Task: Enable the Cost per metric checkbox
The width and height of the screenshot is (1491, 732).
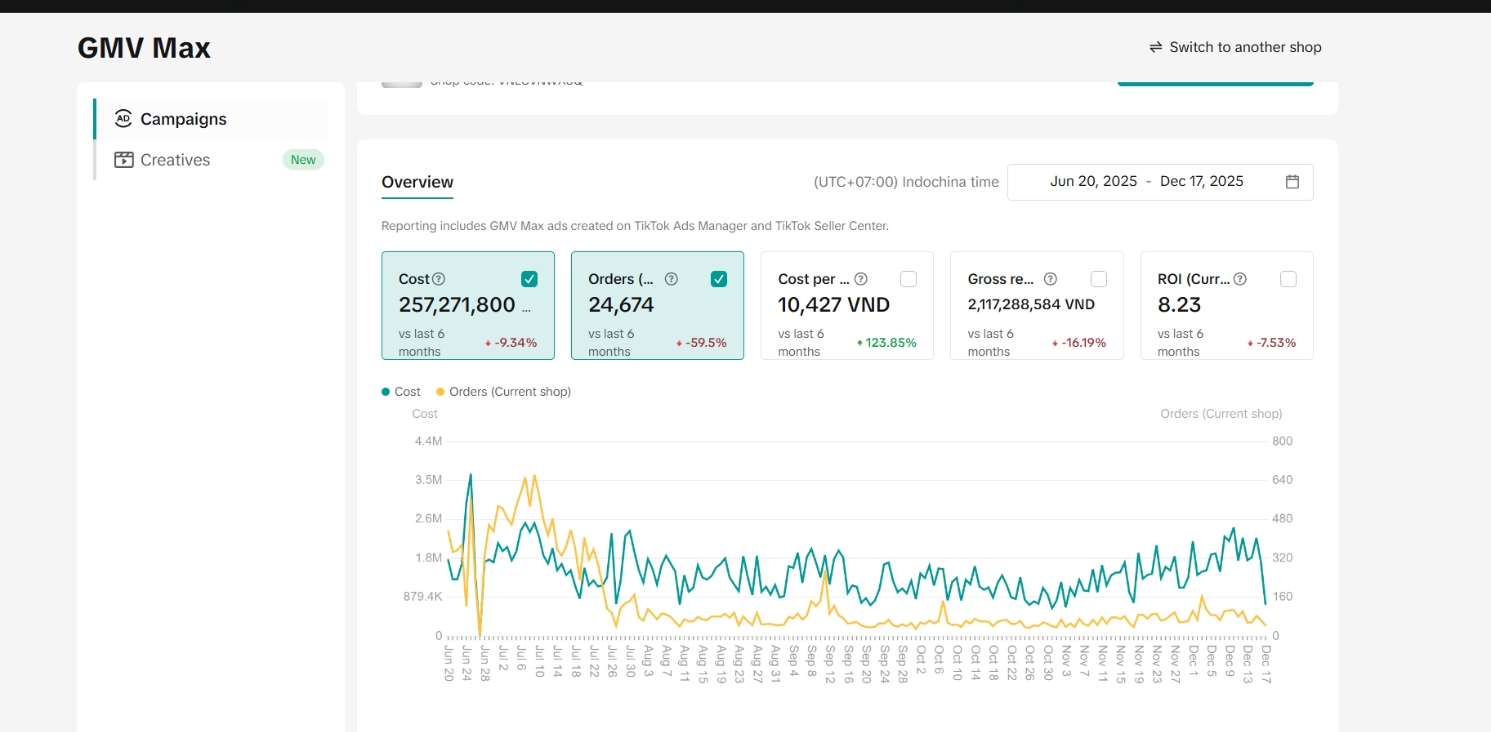Action: point(908,279)
